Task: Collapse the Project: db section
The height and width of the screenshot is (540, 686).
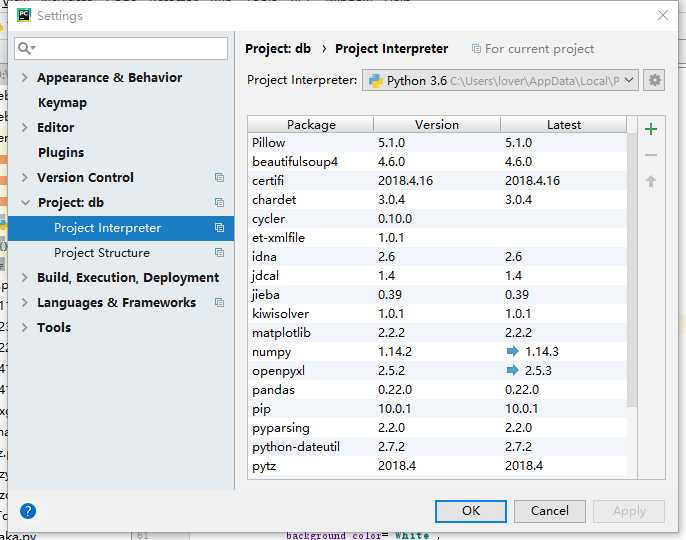Action: tap(25, 202)
